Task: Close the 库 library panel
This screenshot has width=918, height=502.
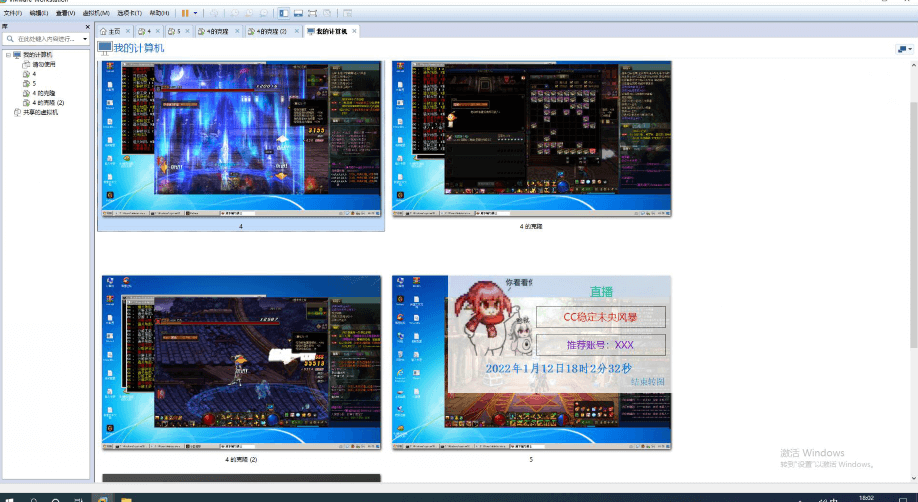Action: [x=88, y=27]
